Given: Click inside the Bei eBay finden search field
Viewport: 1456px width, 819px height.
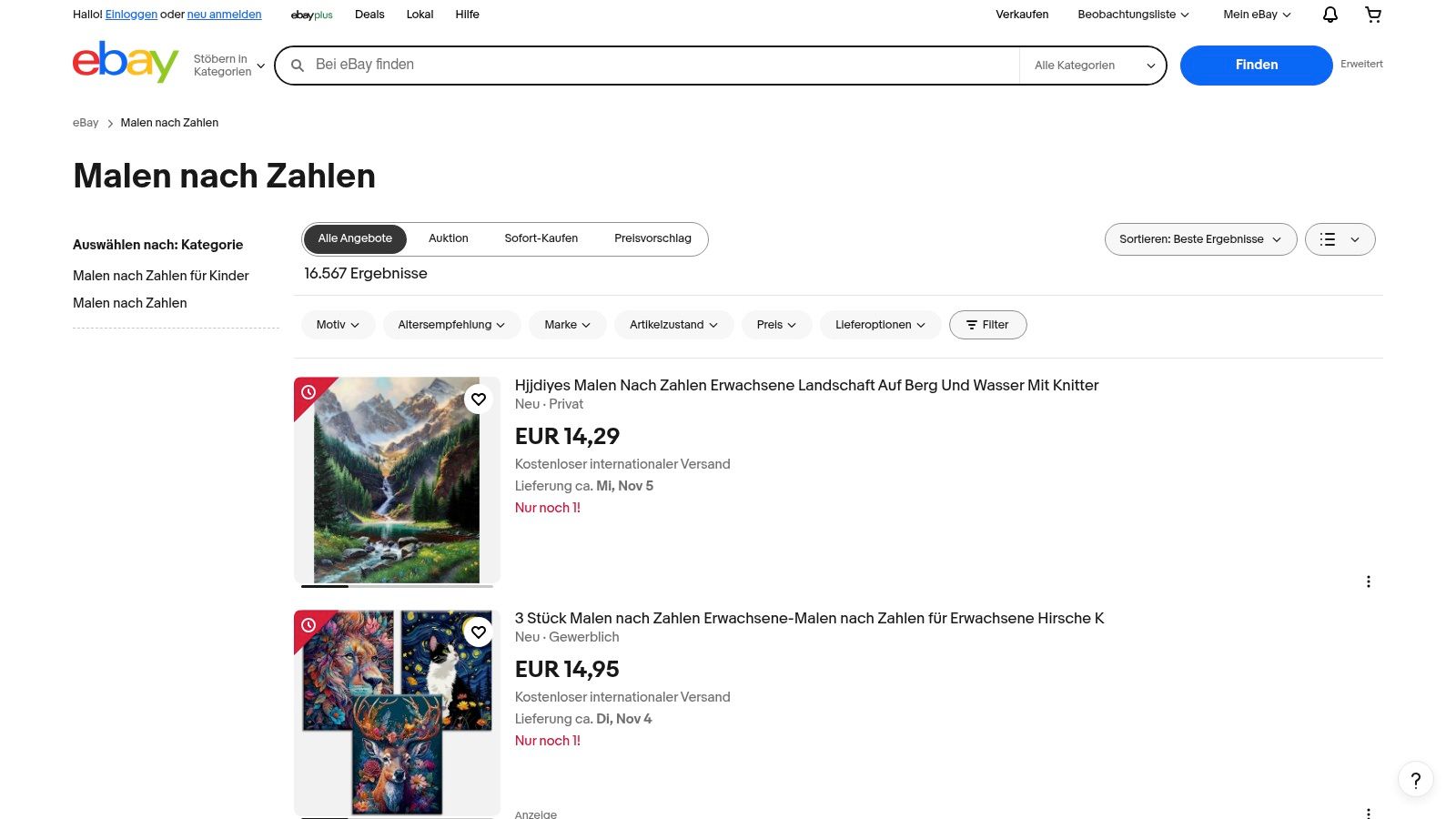Looking at the screenshot, I should (637, 65).
